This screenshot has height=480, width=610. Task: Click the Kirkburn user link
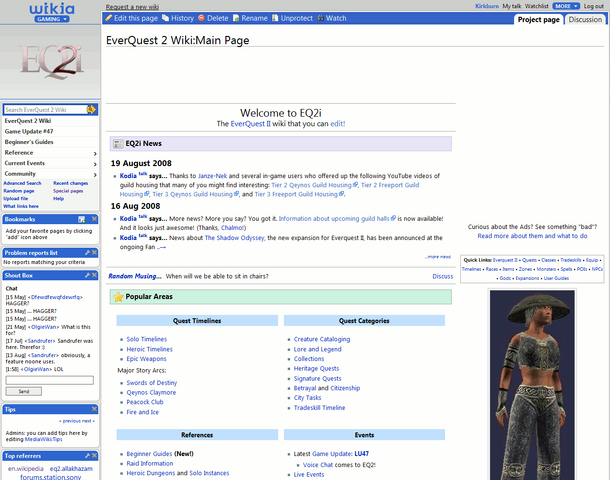[487, 6]
